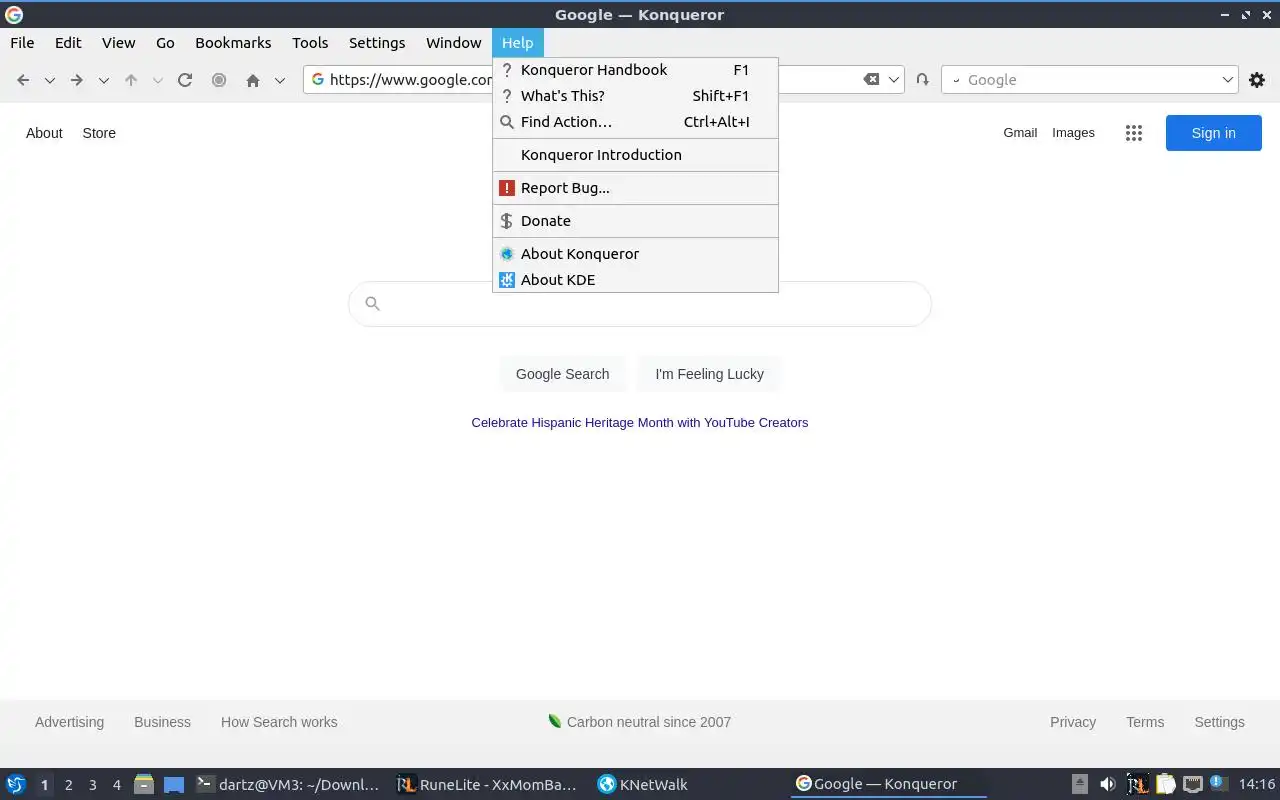The width and height of the screenshot is (1280, 800).
Task: Choose Donate in Help menu
Action: [x=635, y=221]
